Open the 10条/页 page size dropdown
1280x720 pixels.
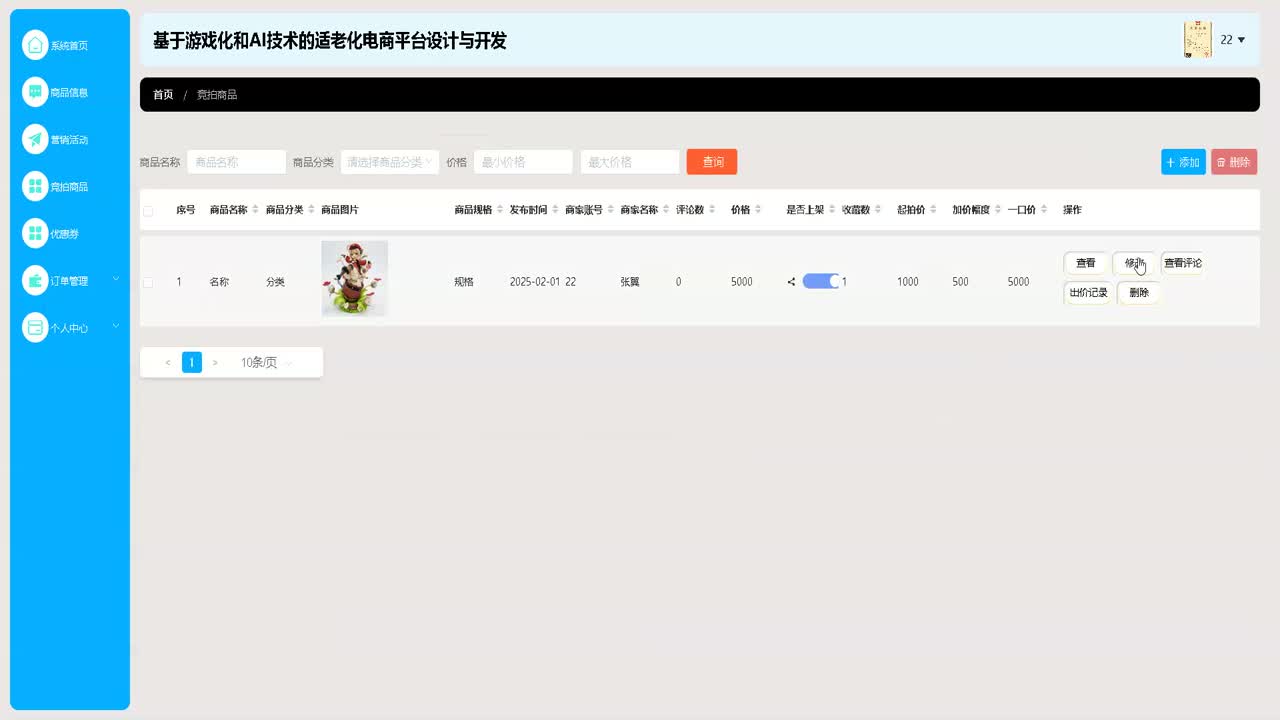tap(266, 362)
